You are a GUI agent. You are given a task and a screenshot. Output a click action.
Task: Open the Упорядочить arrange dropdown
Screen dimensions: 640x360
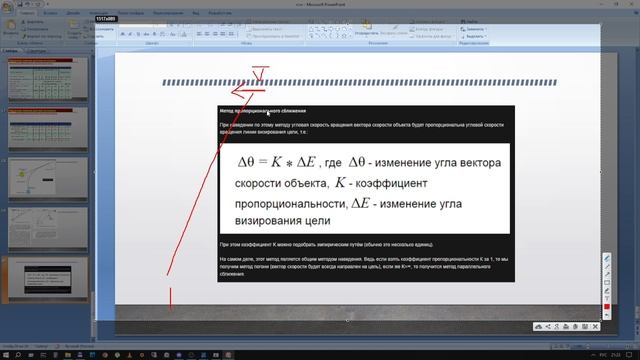coord(367,30)
